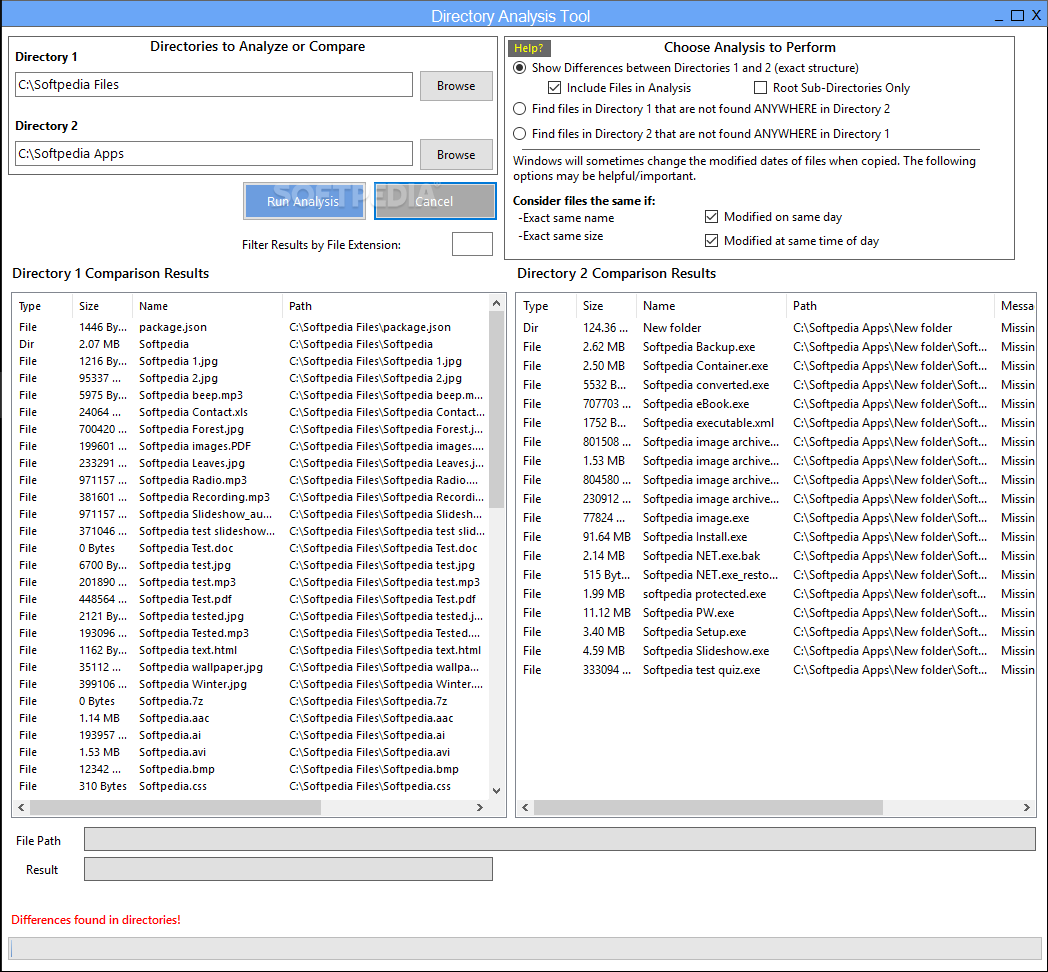Toggle Modified at same time of day checkbox

click(711, 241)
